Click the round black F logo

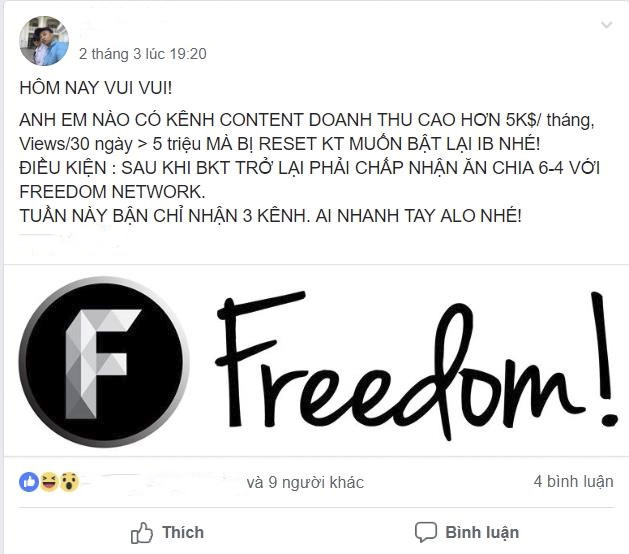pos(103,362)
